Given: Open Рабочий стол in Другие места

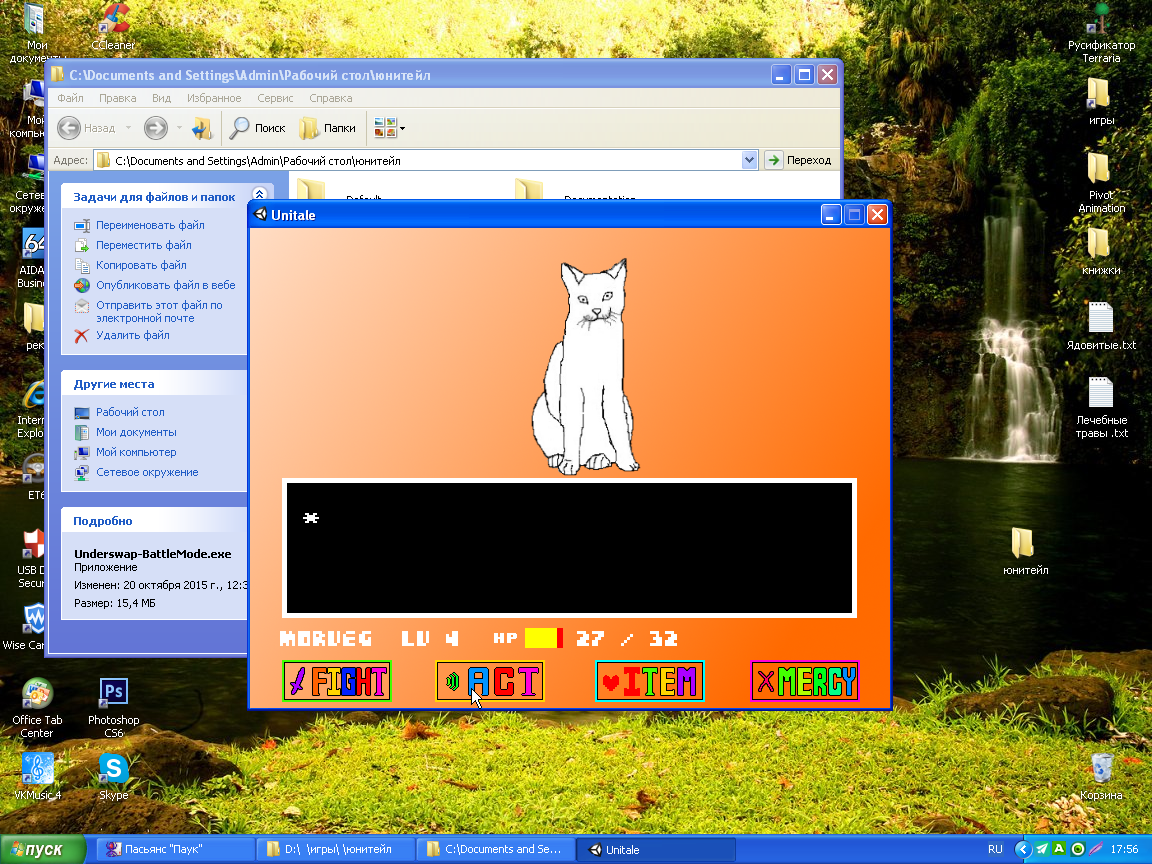Looking at the screenshot, I should pos(130,412).
